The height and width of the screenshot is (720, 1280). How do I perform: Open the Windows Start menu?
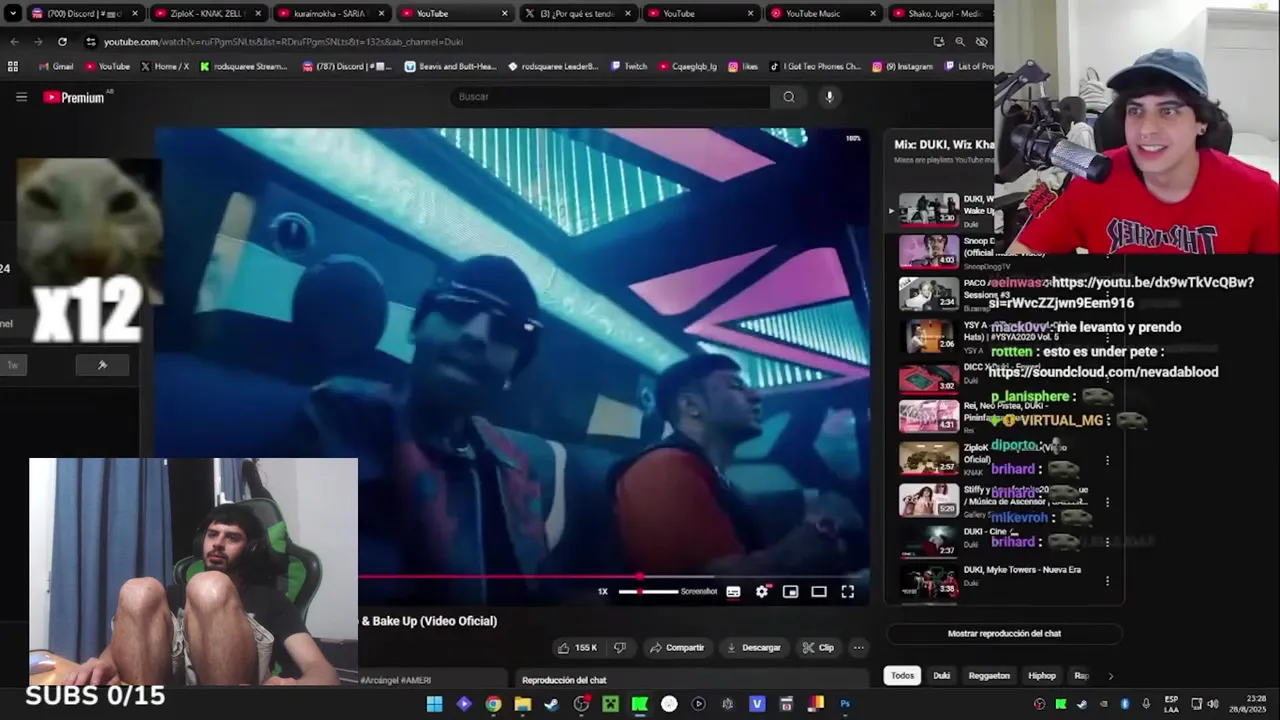[x=434, y=704]
